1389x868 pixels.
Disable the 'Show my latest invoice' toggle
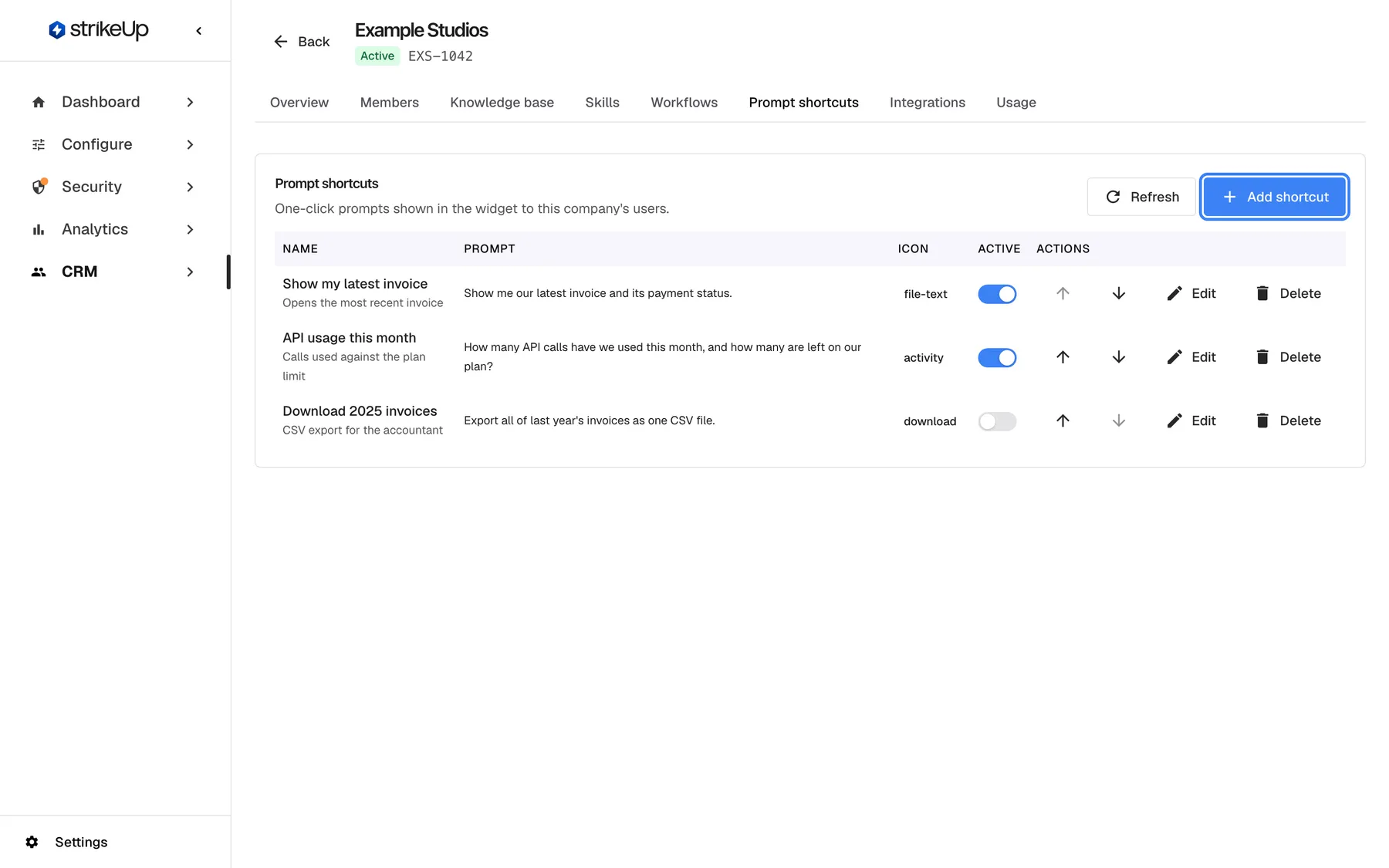[997, 294]
